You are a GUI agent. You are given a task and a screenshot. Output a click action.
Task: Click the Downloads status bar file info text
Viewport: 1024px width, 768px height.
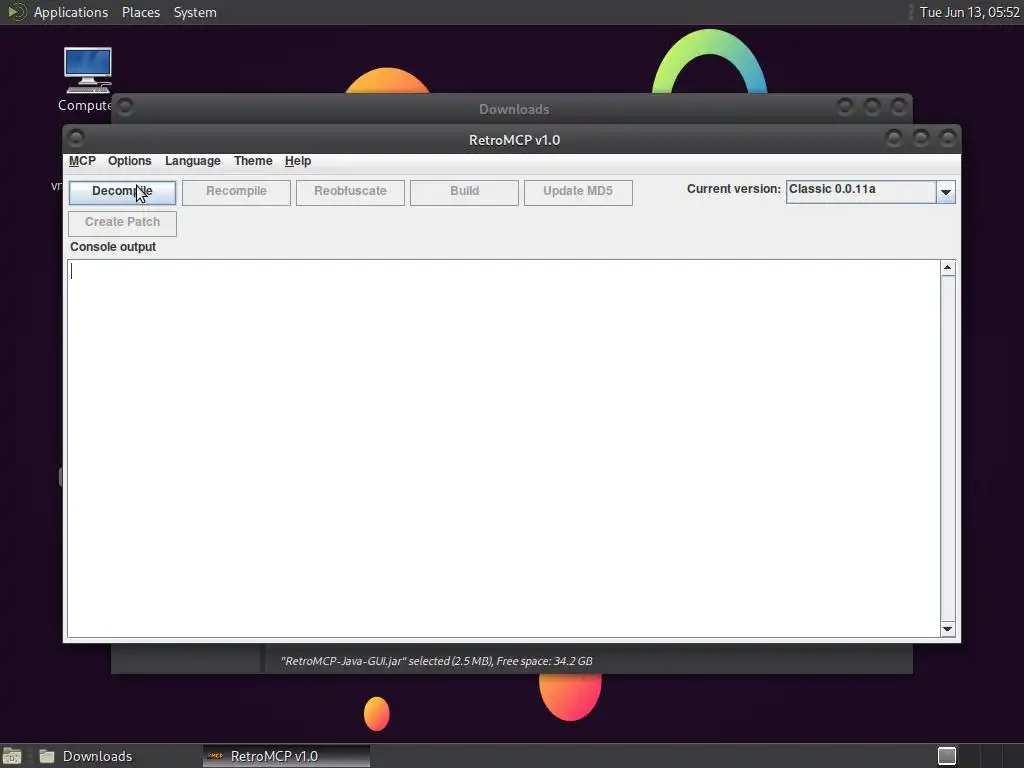point(437,661)
